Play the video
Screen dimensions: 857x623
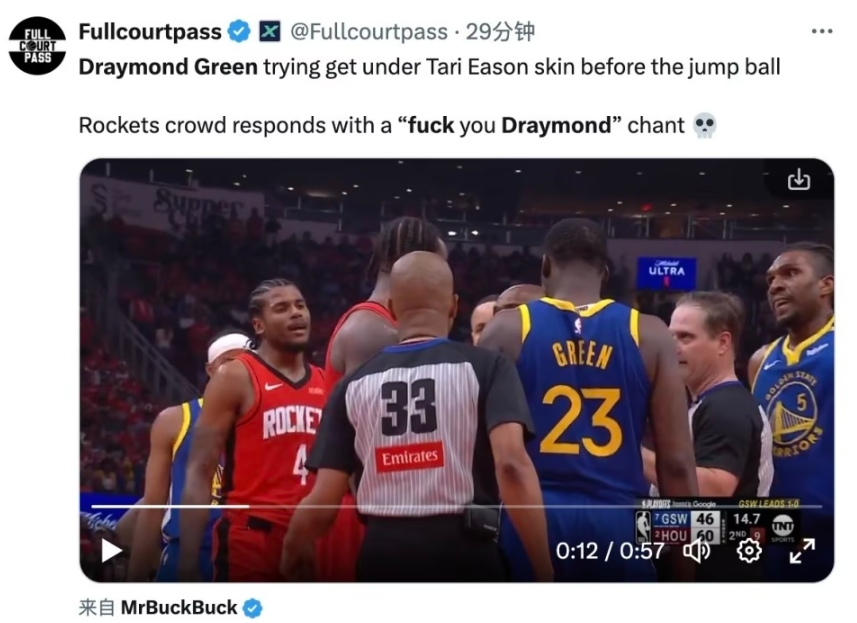click(111, 550)
